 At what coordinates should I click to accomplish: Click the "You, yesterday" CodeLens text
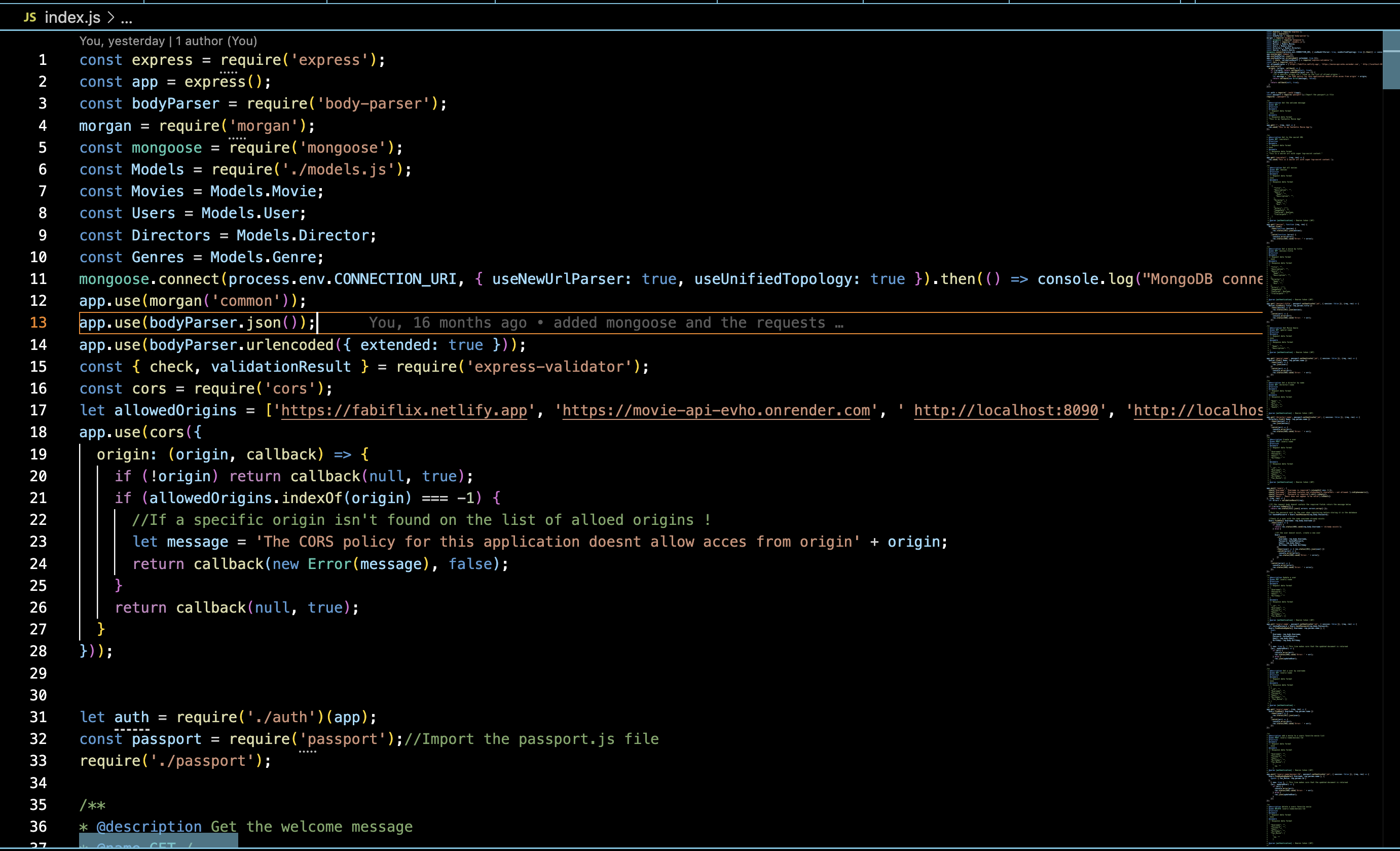point(122,41)
